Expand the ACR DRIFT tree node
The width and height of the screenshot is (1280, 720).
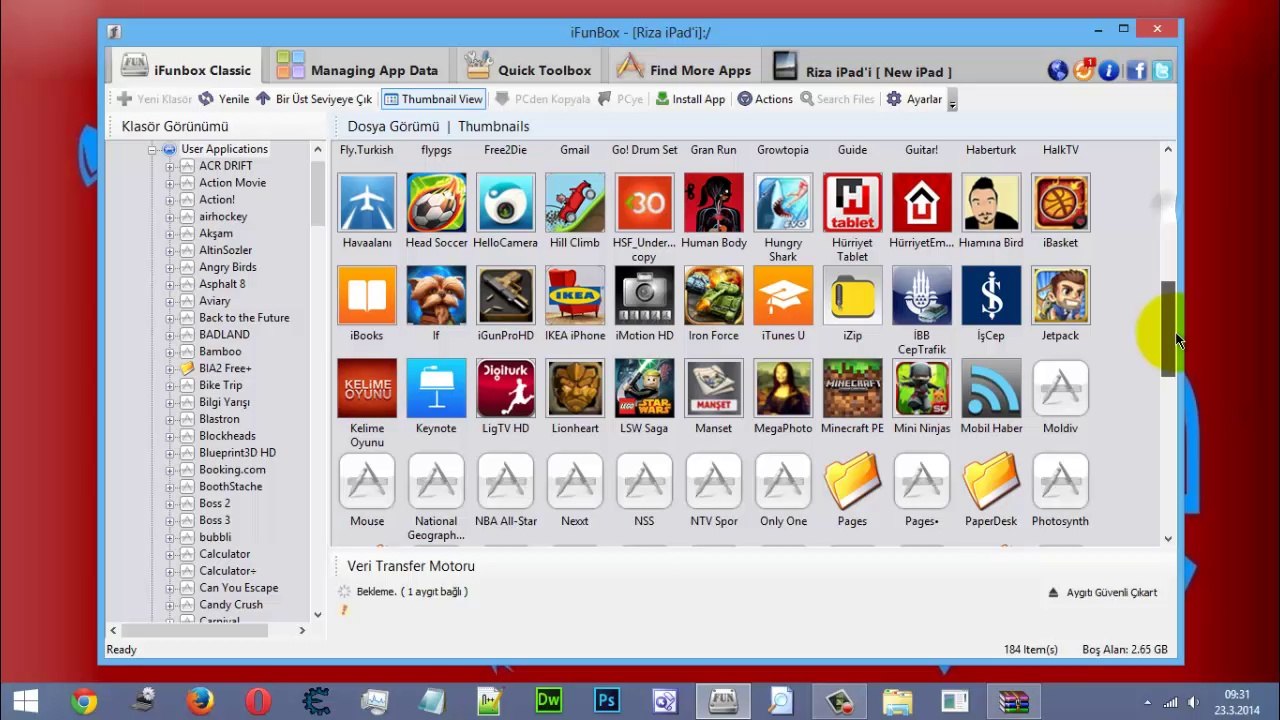(169, 166)
